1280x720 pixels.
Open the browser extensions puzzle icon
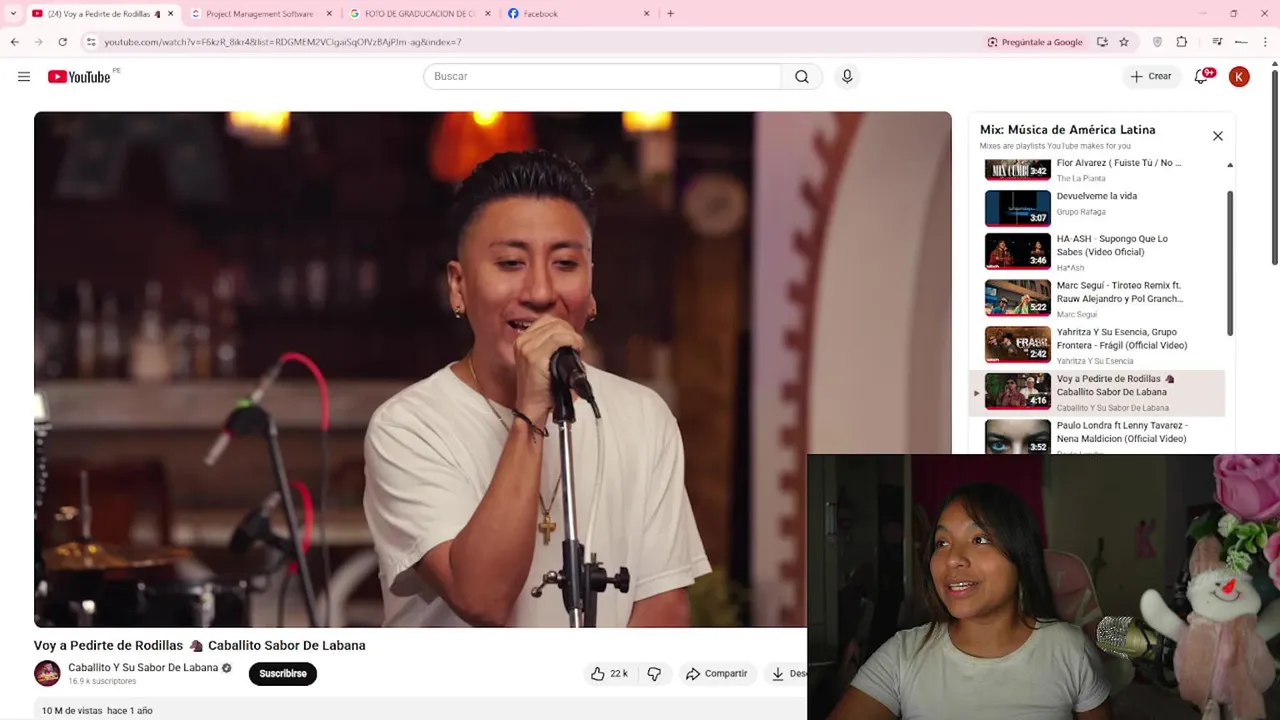tap(1182, 42)
